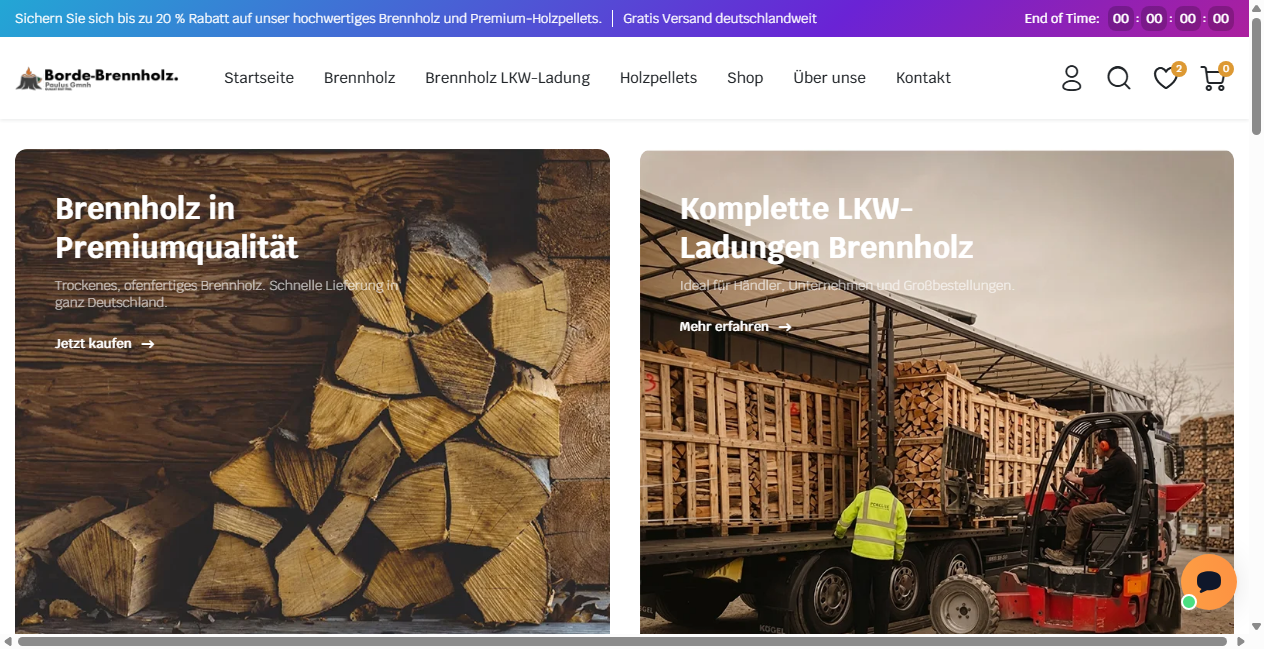Open the wishlist heart icon
1264x649 pixels.
click(1166, 78)
